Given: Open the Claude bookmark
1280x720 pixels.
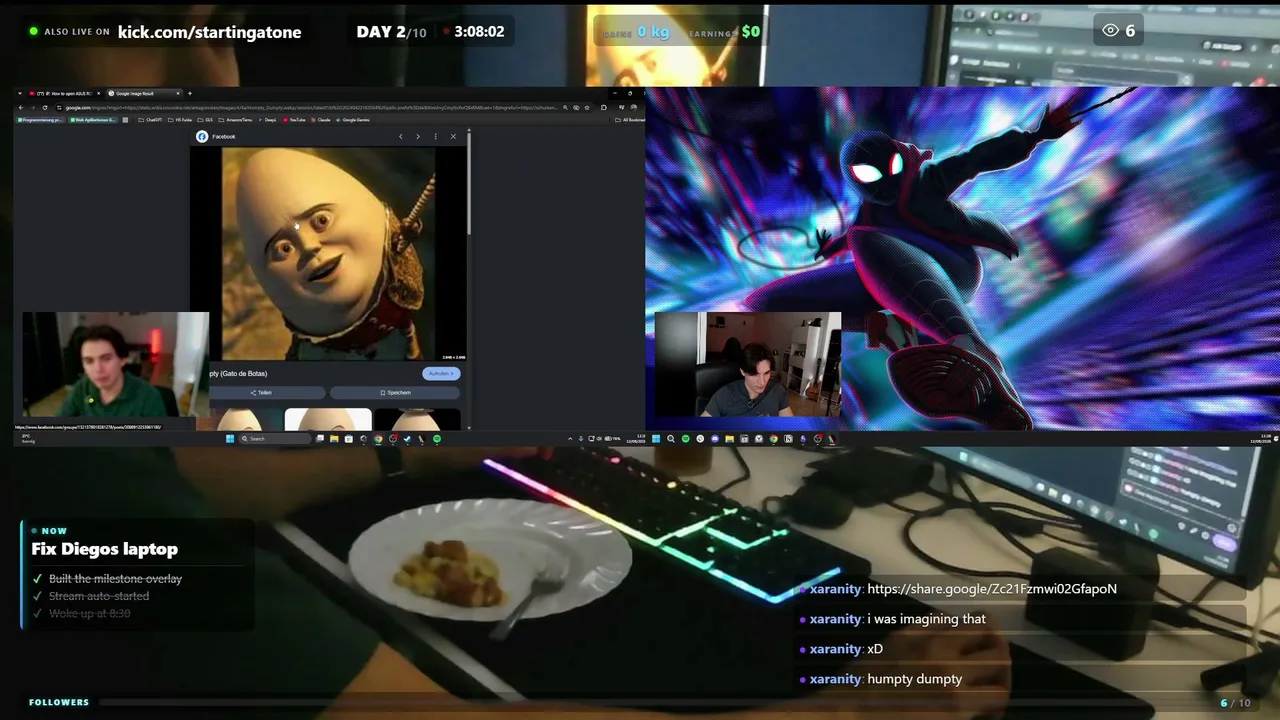Looking at the screenshot, I should 321,120.
